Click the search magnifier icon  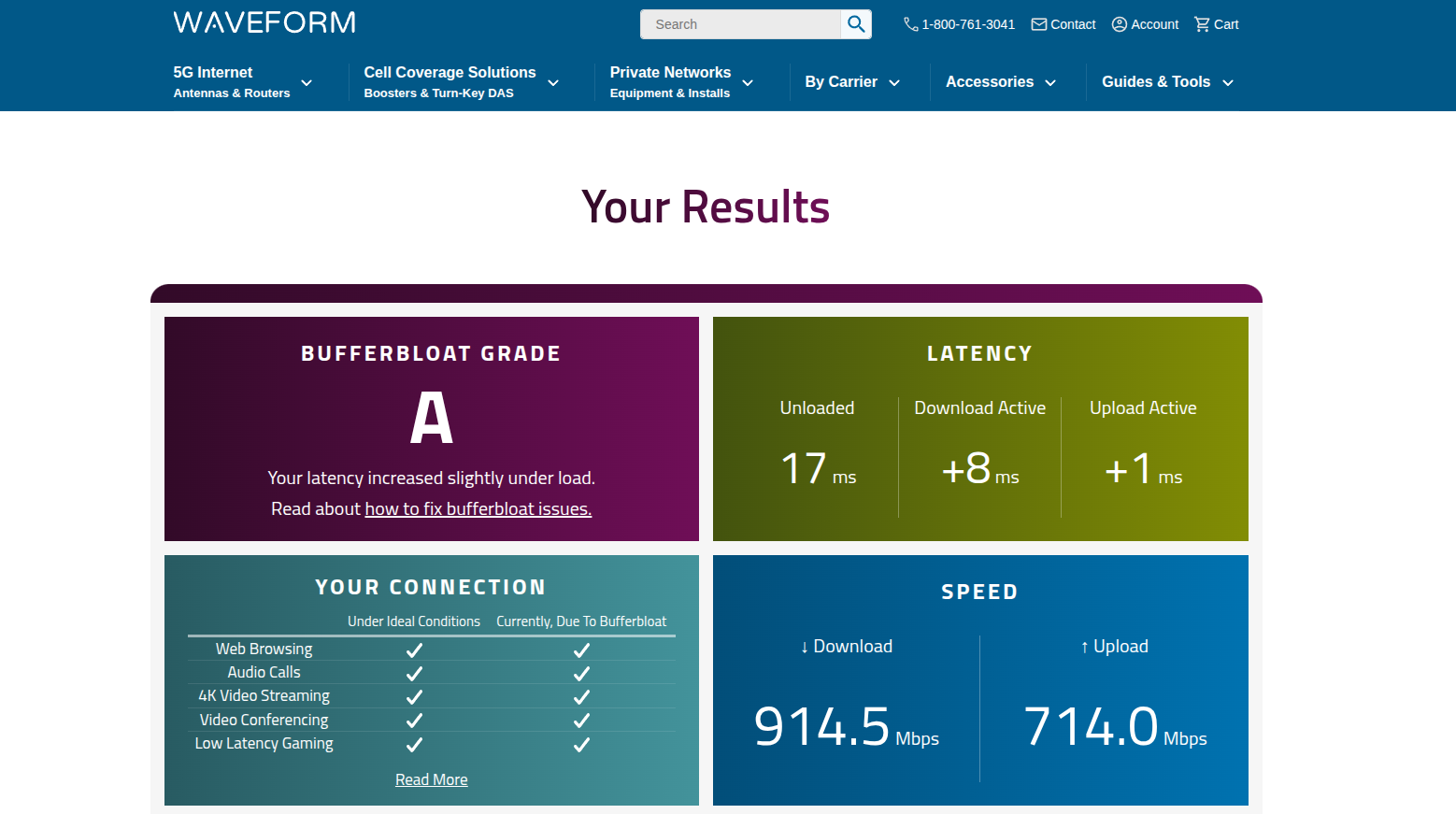[x=855, y=24]
